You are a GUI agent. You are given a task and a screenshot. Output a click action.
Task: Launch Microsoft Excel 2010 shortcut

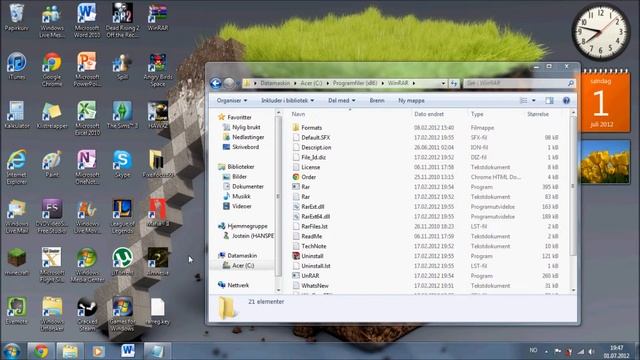click(87, 118)
